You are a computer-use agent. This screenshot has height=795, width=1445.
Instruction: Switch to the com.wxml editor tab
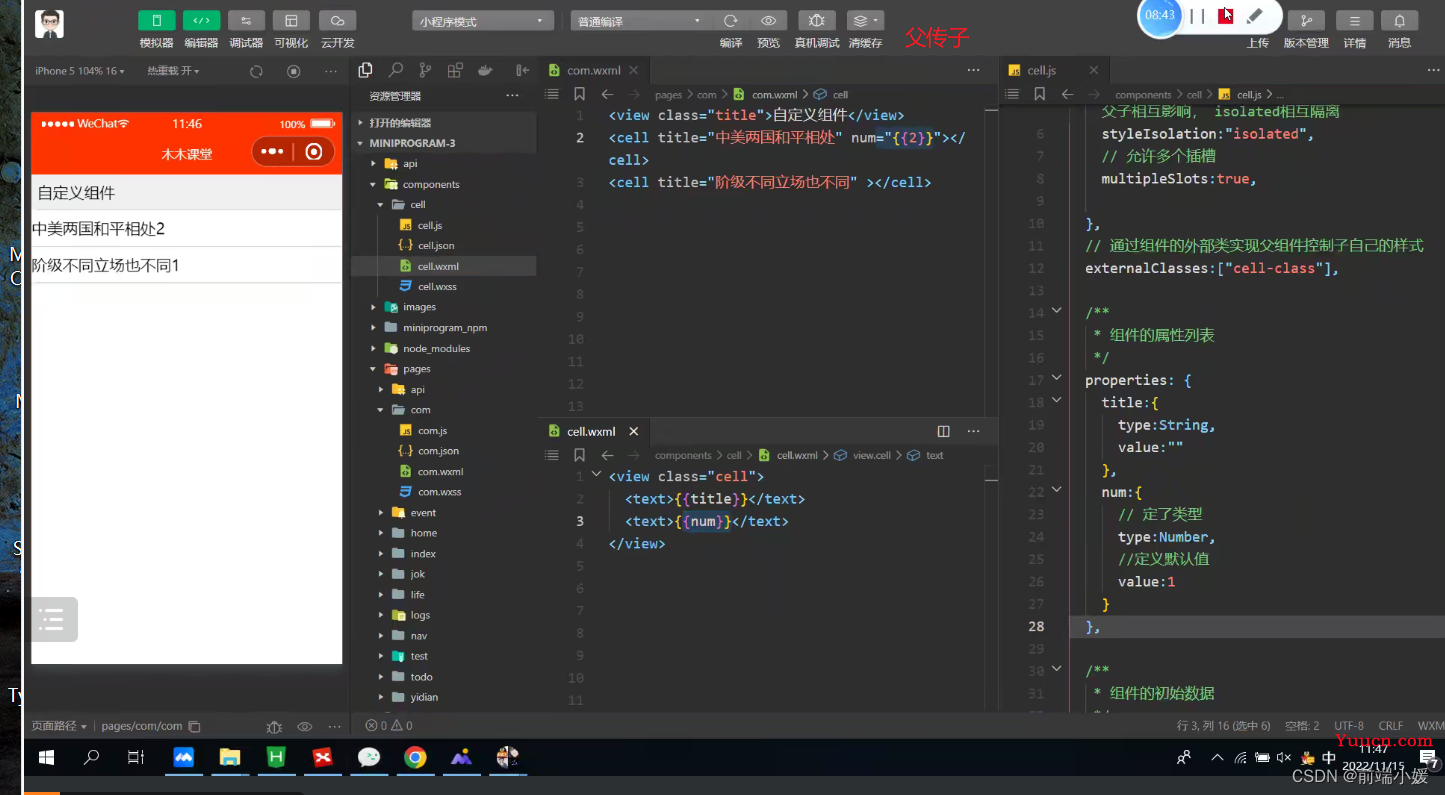(593, 70)
